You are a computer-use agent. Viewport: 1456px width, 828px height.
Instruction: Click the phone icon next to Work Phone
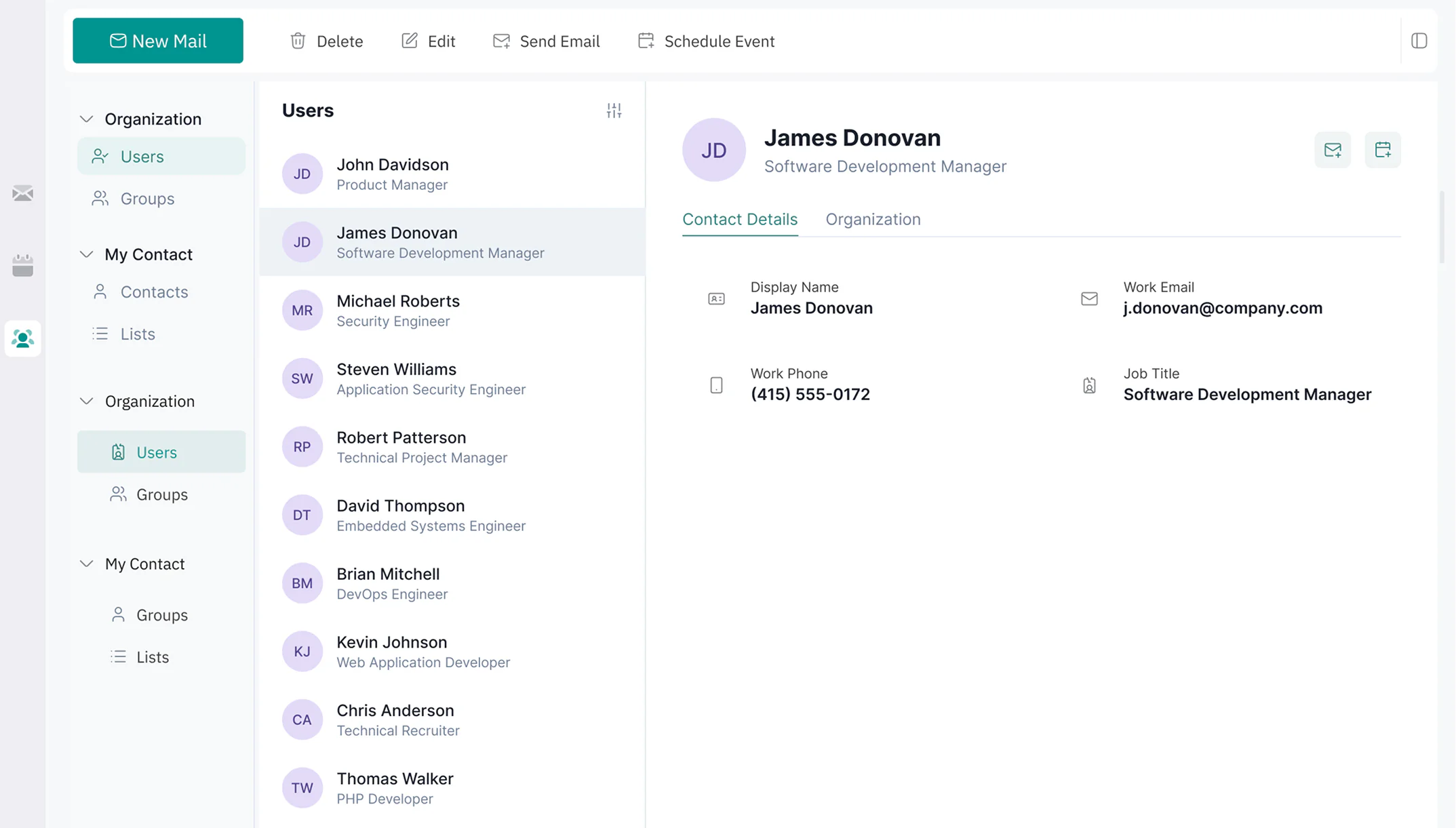click(x=716, y=385)
